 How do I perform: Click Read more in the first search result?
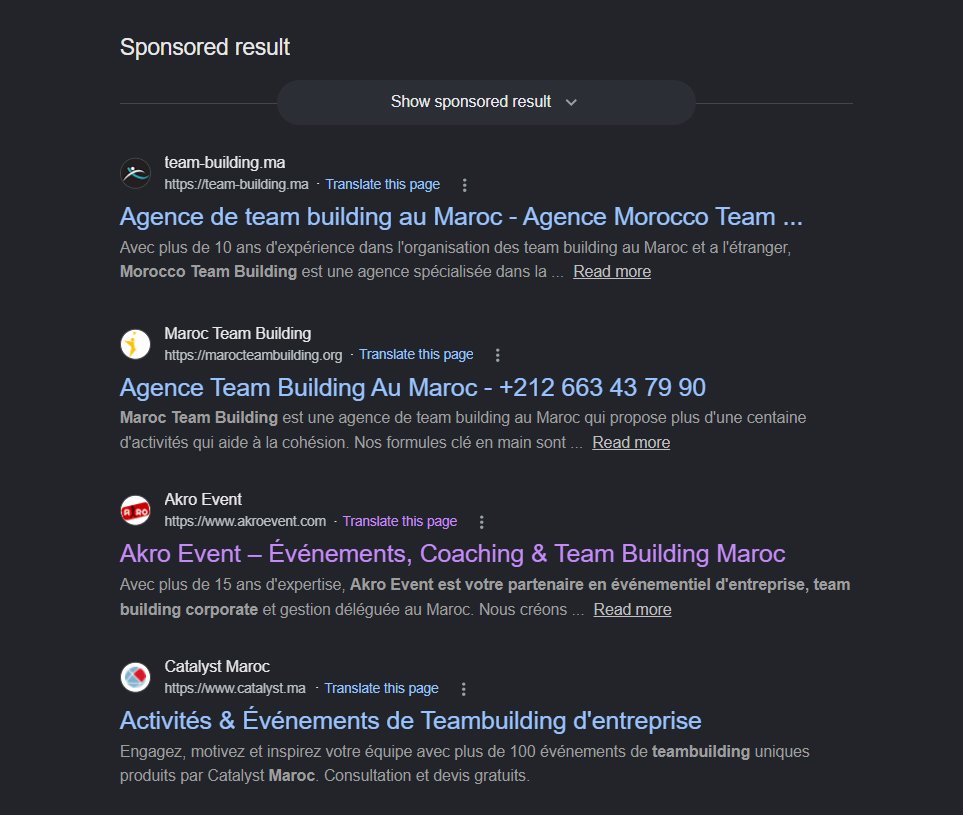point(611,271)
